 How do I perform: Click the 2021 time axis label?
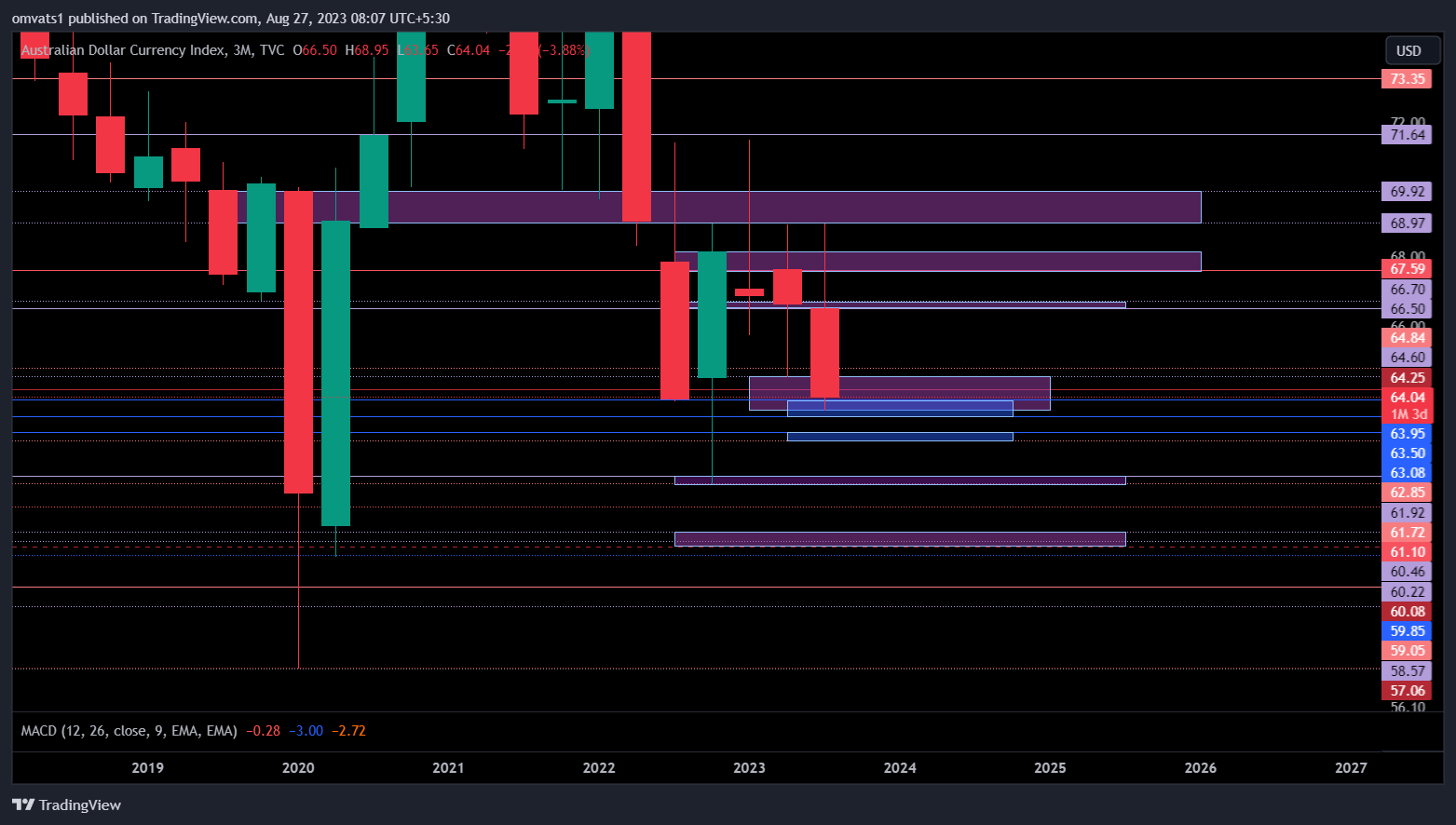point(448,768)
